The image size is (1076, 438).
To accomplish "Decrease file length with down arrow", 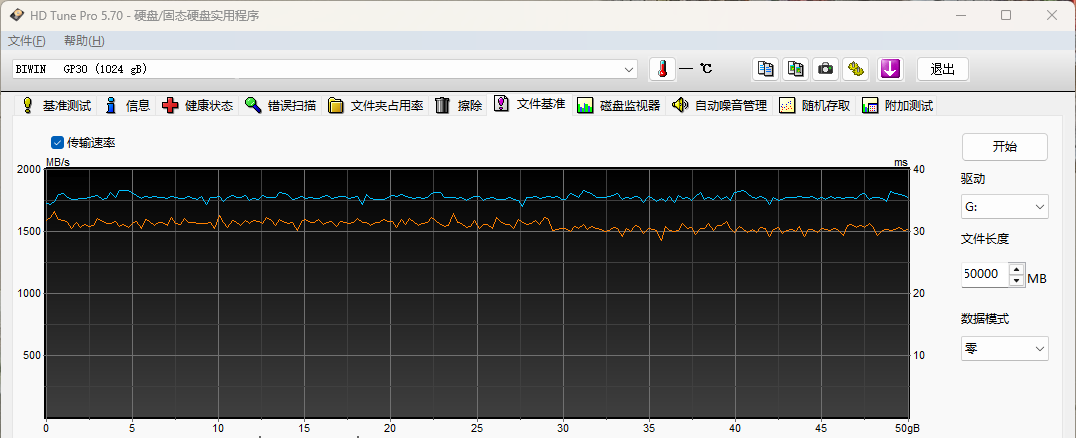I will point(1016,280).
